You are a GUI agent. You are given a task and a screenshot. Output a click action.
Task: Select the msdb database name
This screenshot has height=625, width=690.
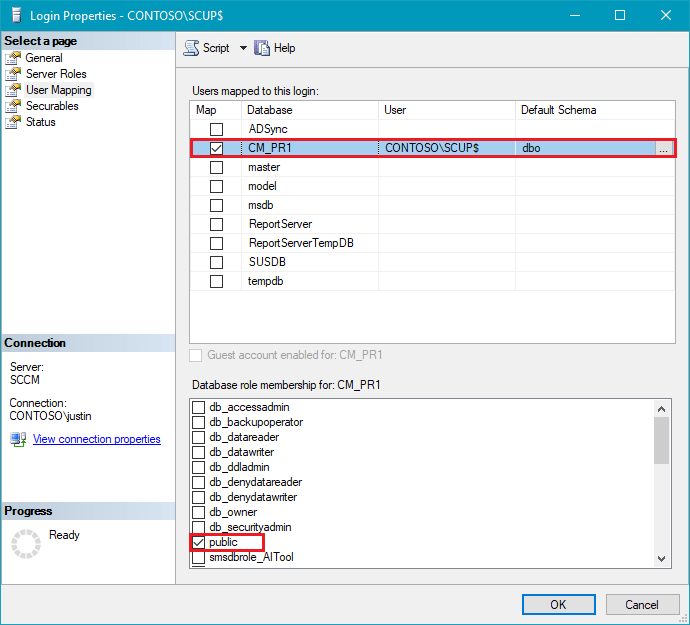(261, 205)
